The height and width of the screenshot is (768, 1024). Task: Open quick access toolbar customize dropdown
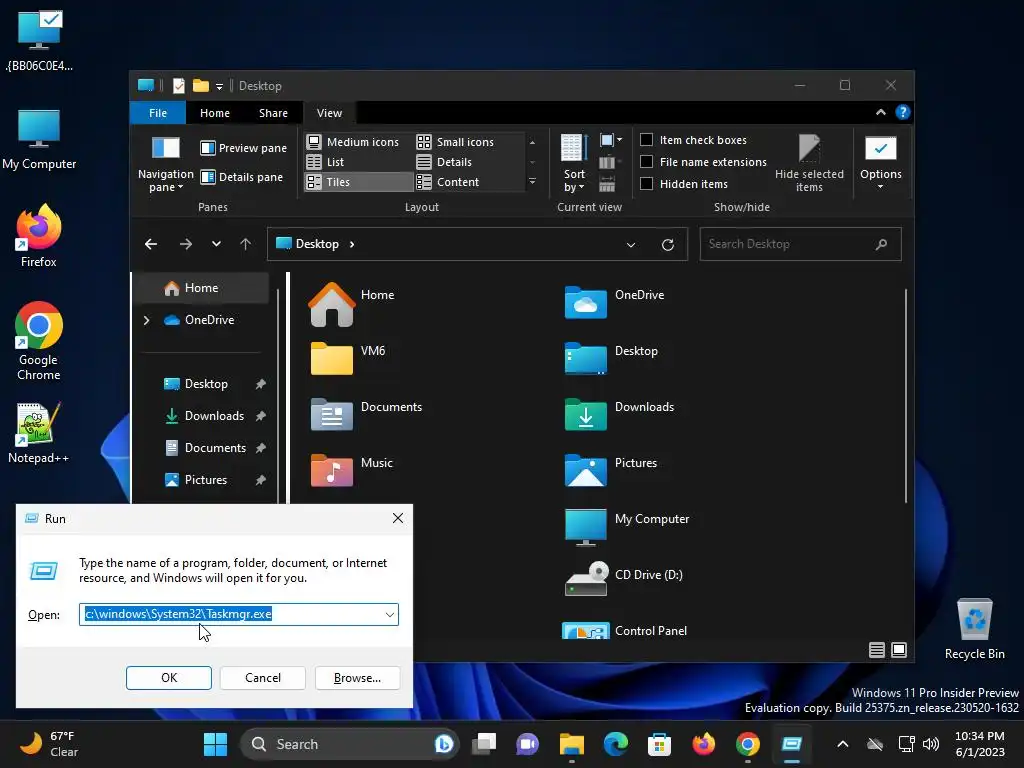219,86
